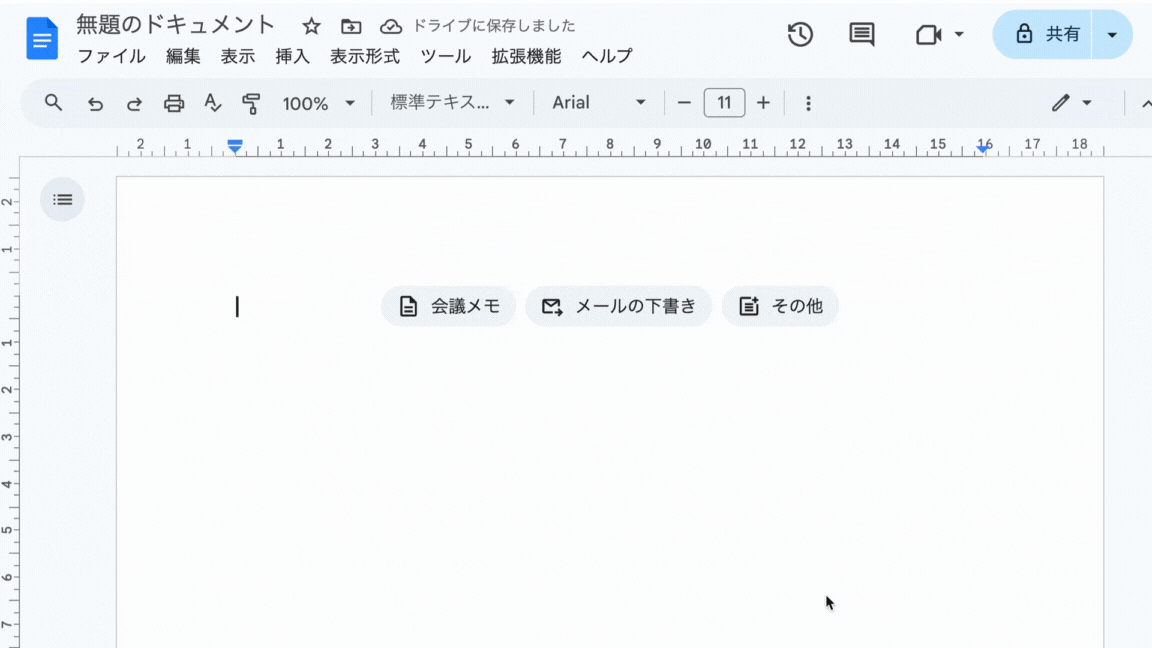Open the 編集 menu
This screenshot has height=648, width=1152.
coord(183,57)
